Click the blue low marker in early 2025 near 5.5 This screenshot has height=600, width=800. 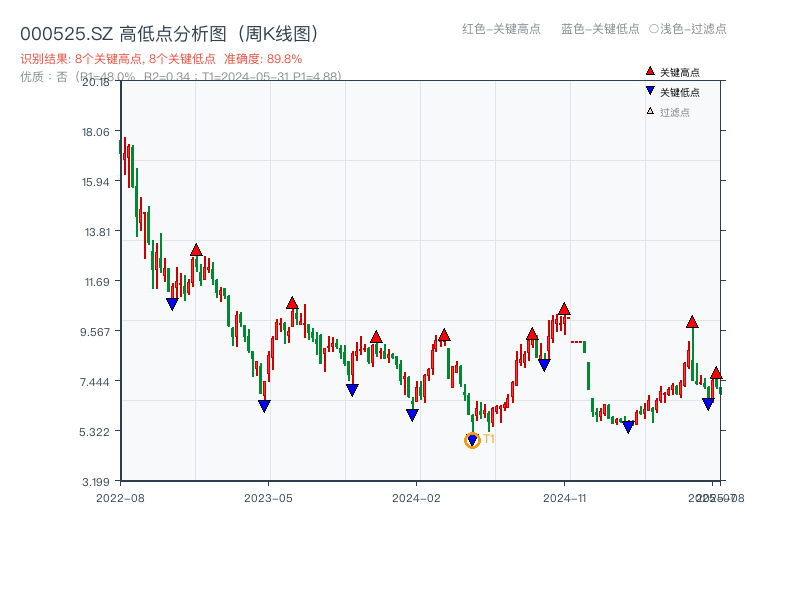628,427
